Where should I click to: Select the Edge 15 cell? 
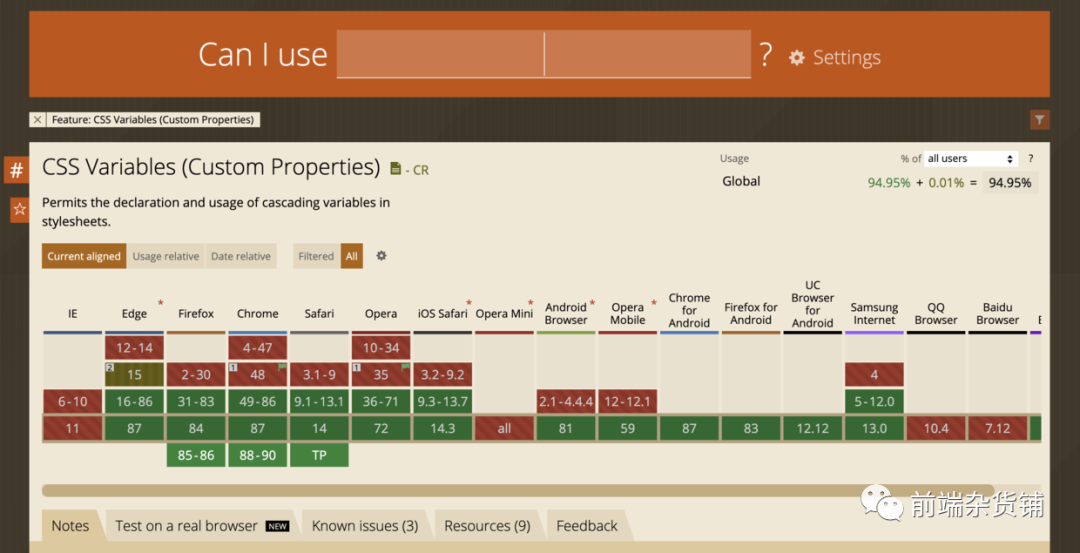(134, 375)
